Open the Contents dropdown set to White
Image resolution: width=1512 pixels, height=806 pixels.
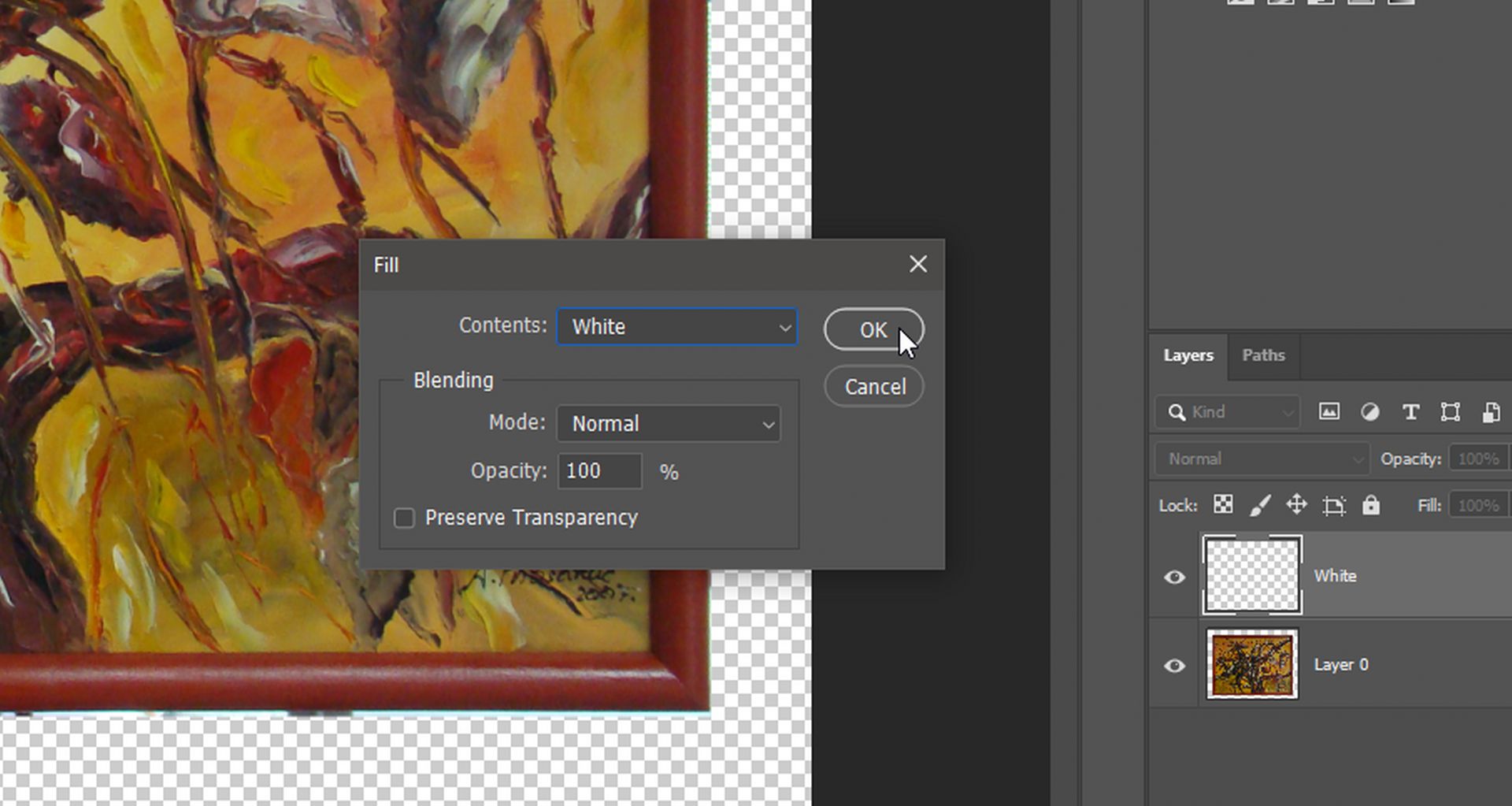[x=677, y=326]
